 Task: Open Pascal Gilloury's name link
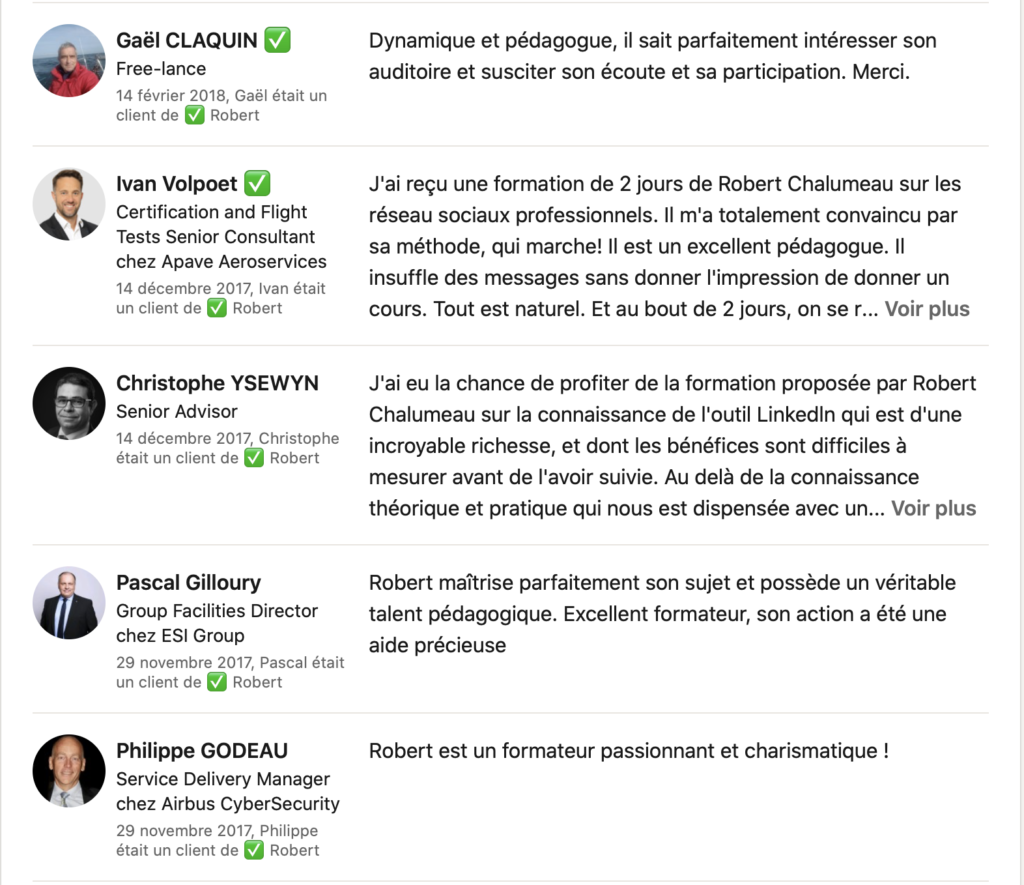188,583
